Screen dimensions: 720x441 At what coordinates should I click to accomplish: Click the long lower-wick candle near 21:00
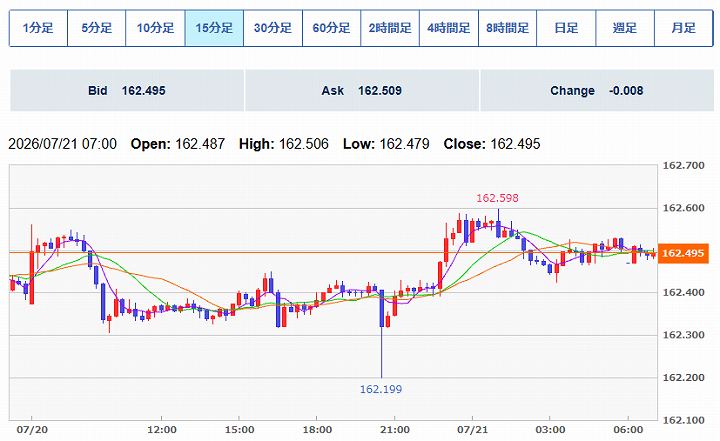tap(382, 333)
